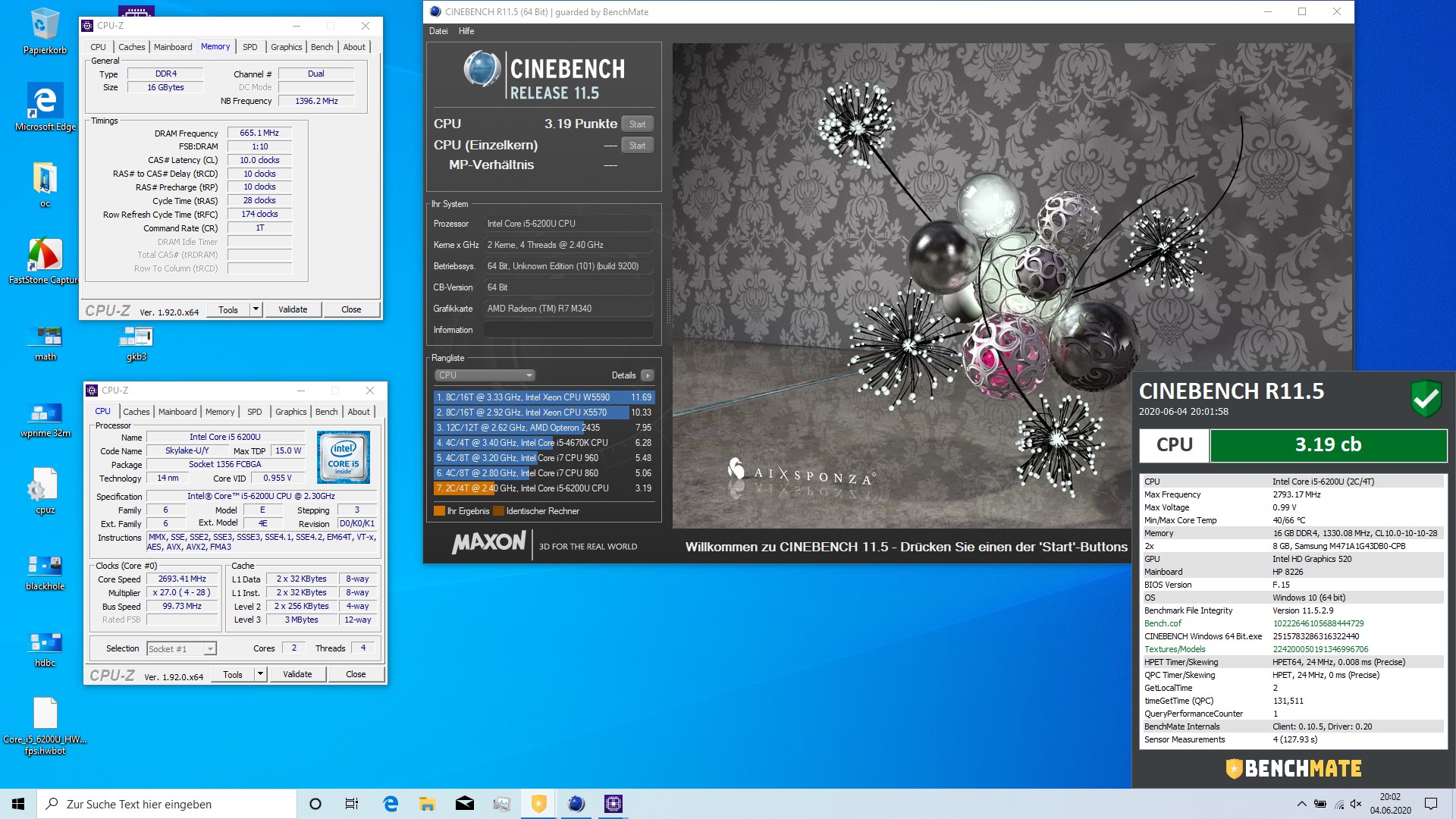Select the blackhole desktop icon
Screen dimensions: 1456x819
tap(45, 573)
